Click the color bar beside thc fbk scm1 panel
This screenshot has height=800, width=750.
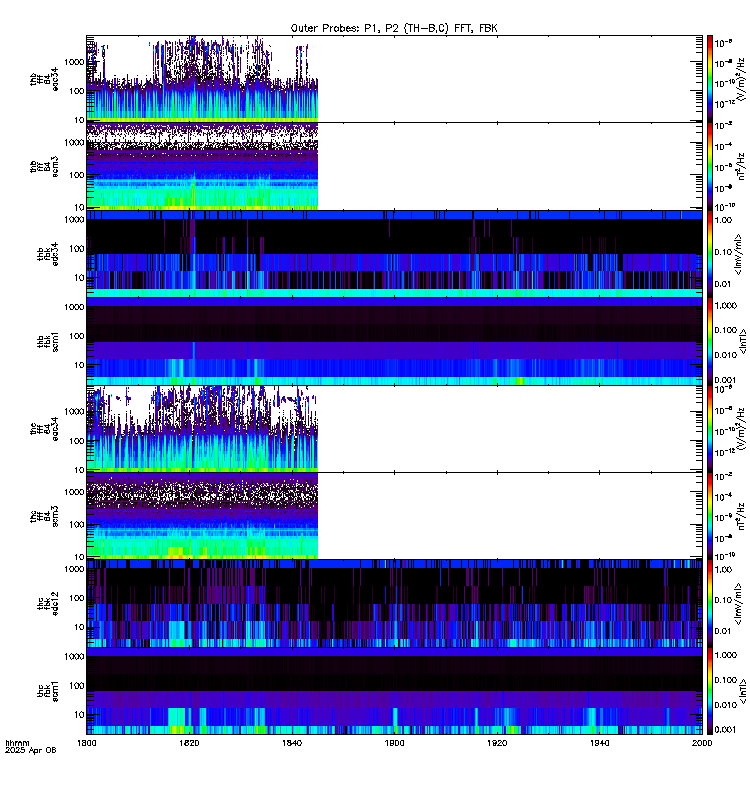(709, 690)
